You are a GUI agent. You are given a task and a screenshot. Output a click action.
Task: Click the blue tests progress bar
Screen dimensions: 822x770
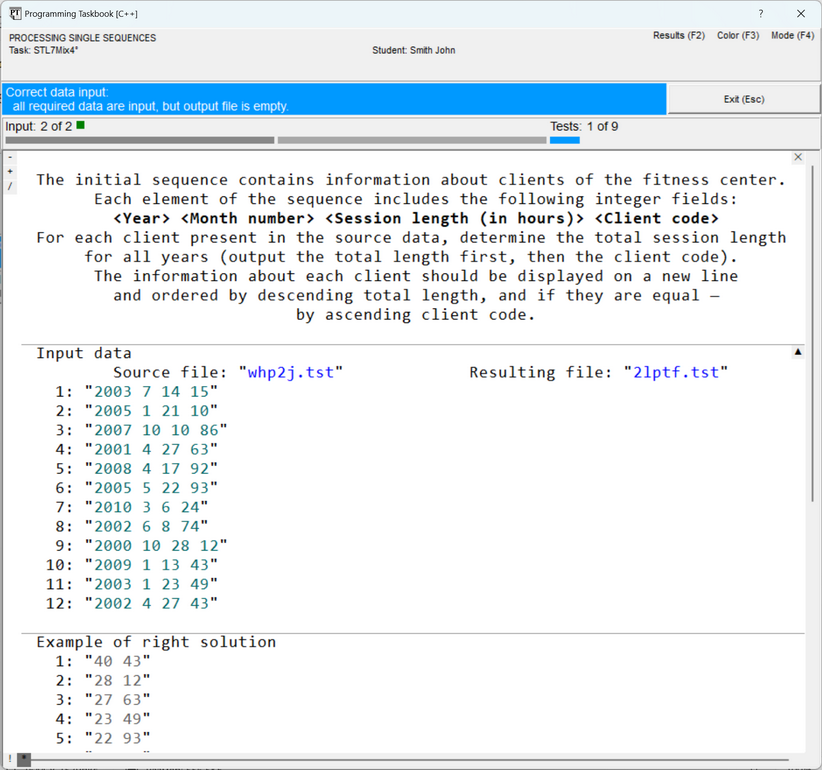coord(564,140)
